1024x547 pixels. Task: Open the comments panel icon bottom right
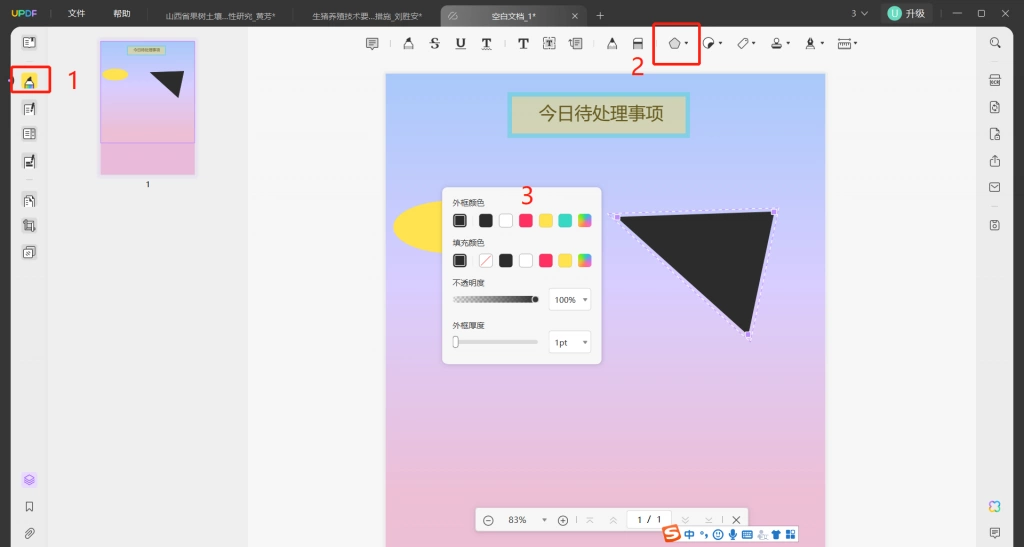(x=995, y=533)
